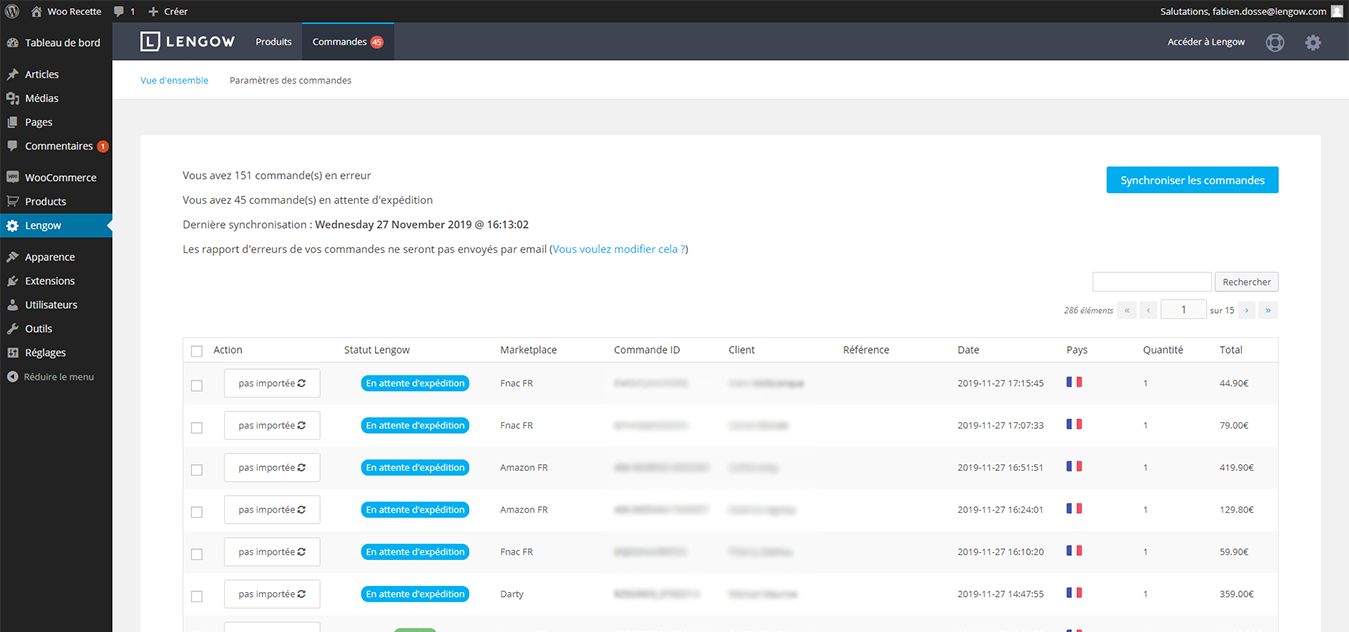Switch to Commandes tab
Image resolution: width=1349 pixels, height=632 pixels.
pos(348,42)
